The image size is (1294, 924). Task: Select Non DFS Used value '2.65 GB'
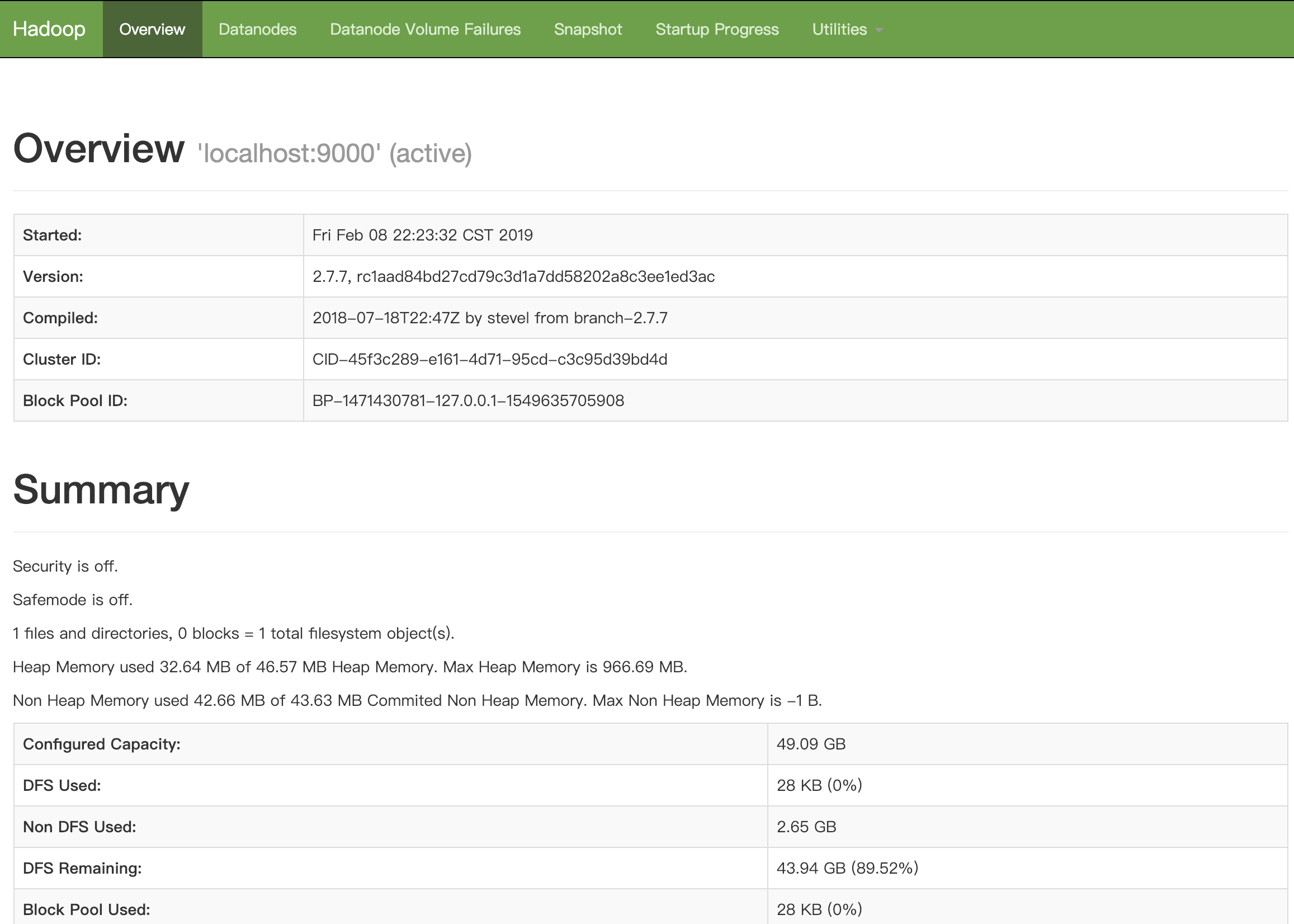[x=806, y=827]
